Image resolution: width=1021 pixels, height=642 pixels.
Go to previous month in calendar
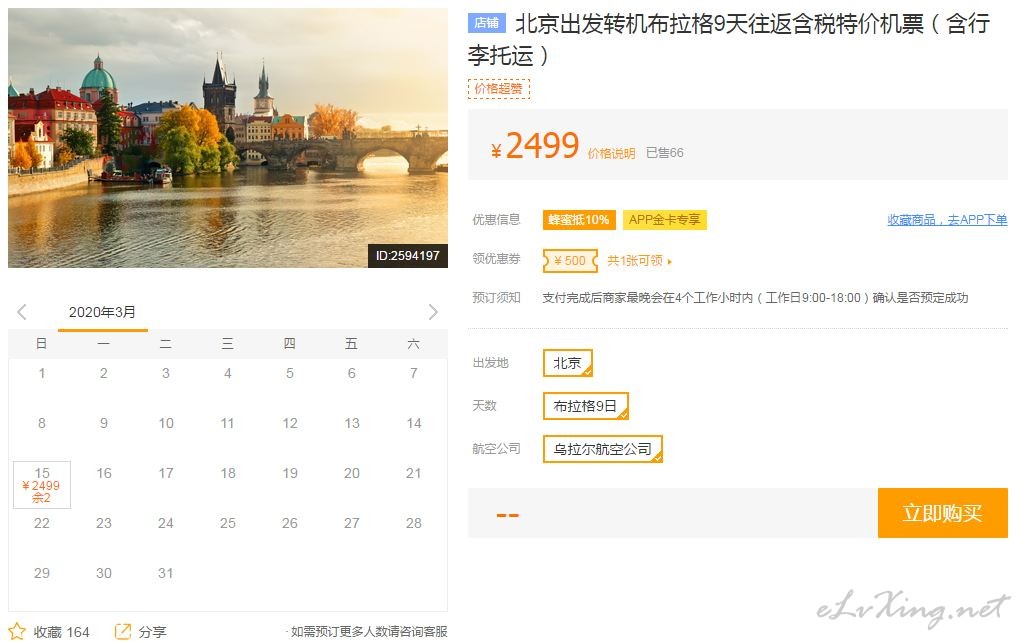(22, 312)
